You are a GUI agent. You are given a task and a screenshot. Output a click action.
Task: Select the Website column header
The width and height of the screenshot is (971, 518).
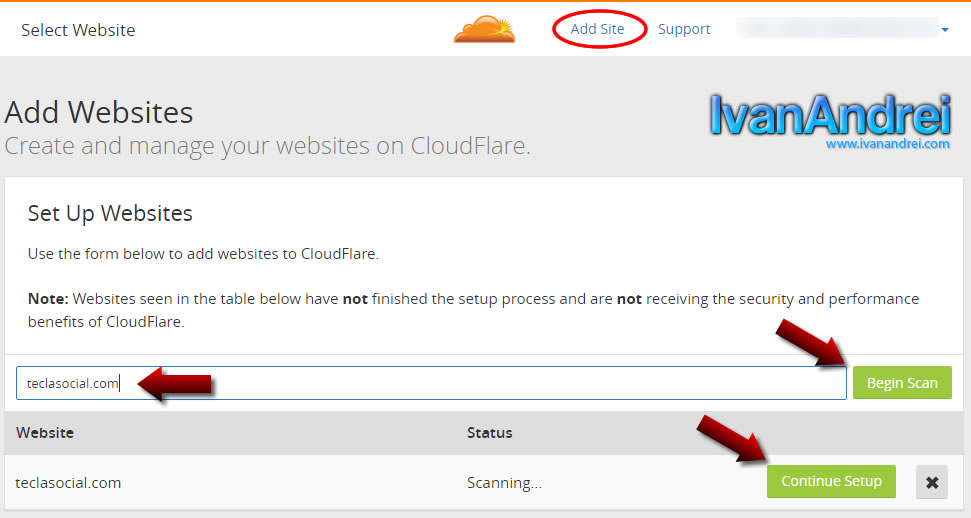[45, 433]
